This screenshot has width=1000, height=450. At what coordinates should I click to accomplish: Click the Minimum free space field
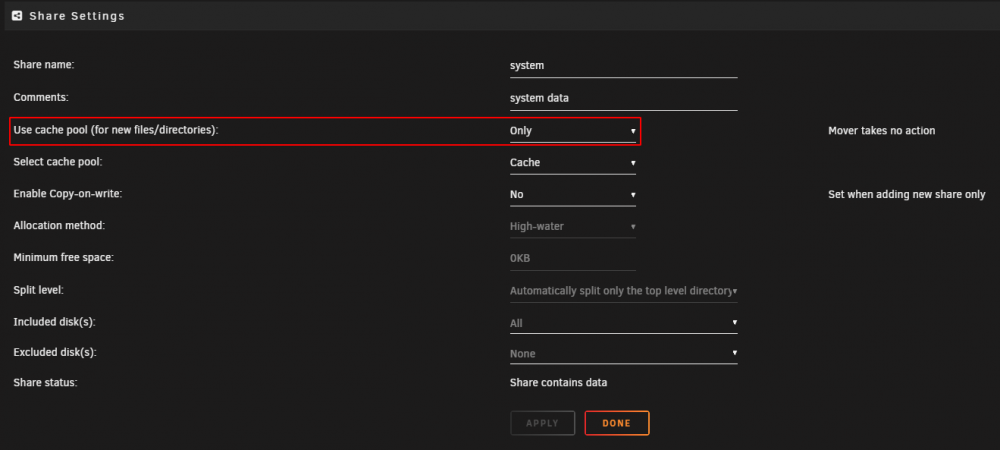(573, 259)
